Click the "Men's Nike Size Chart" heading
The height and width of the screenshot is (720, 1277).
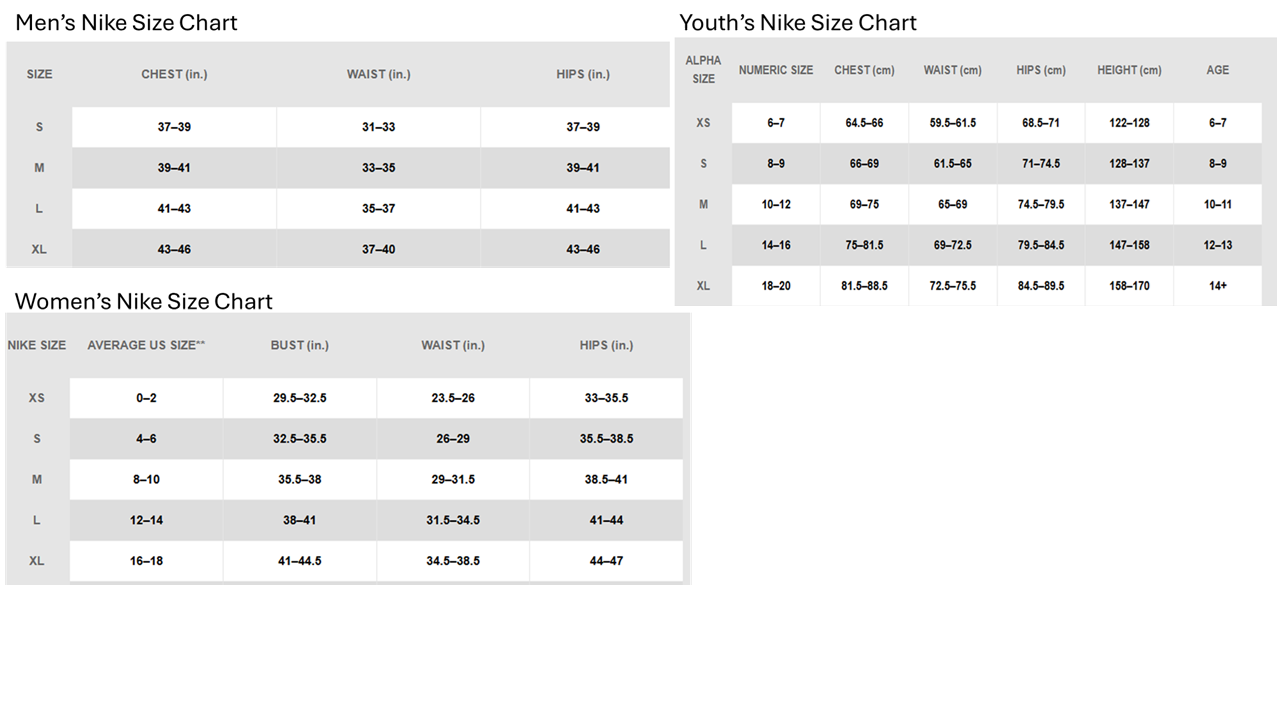pyautogui.click(x=126, y=22)
